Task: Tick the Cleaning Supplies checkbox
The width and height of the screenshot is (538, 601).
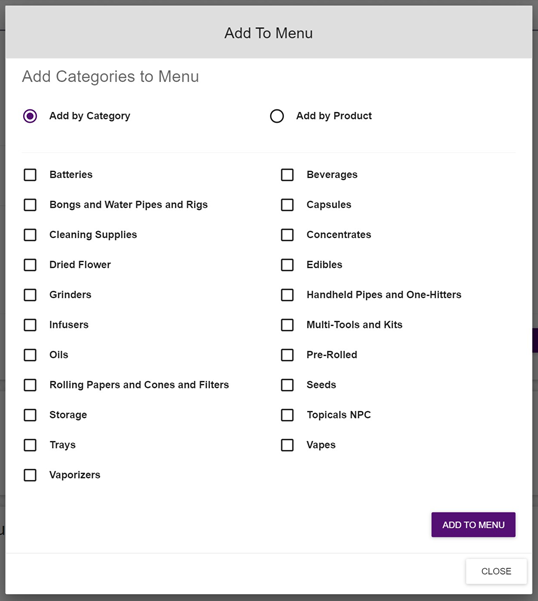Action: click(x=30, y=235)
